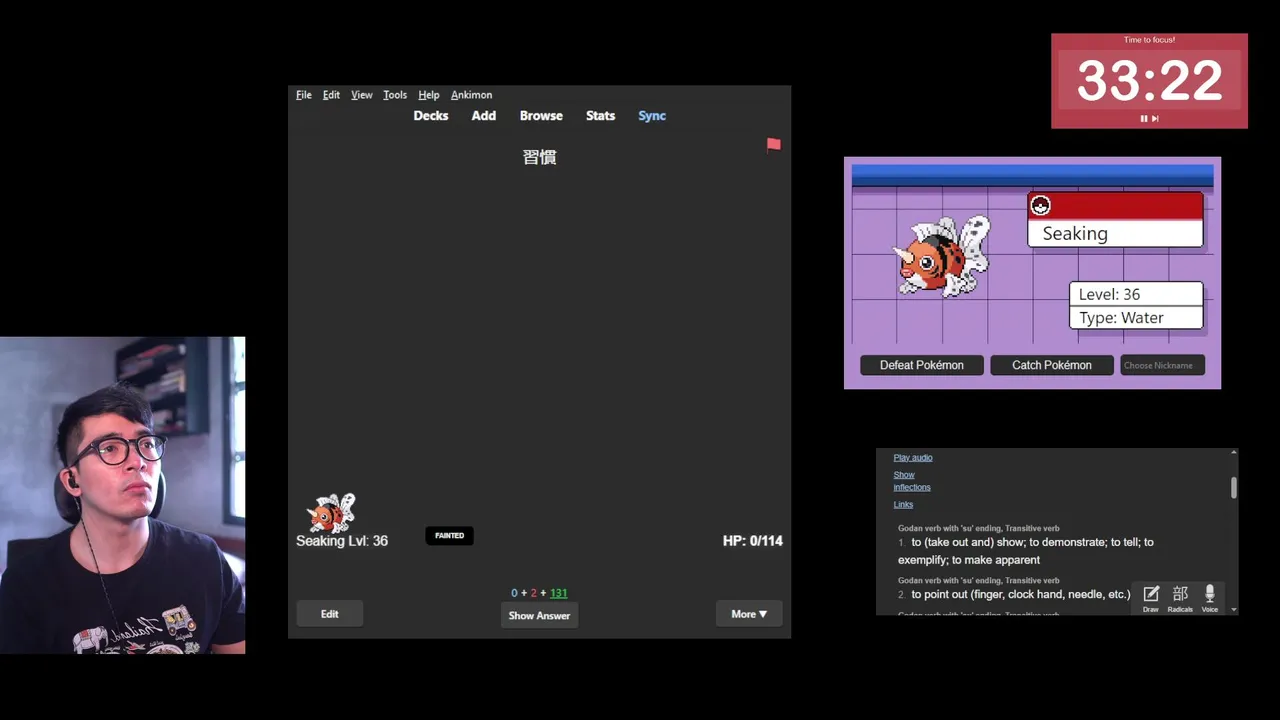Click the Type: Water box
1280x720 pixels.
click(x=1136, y=318)
